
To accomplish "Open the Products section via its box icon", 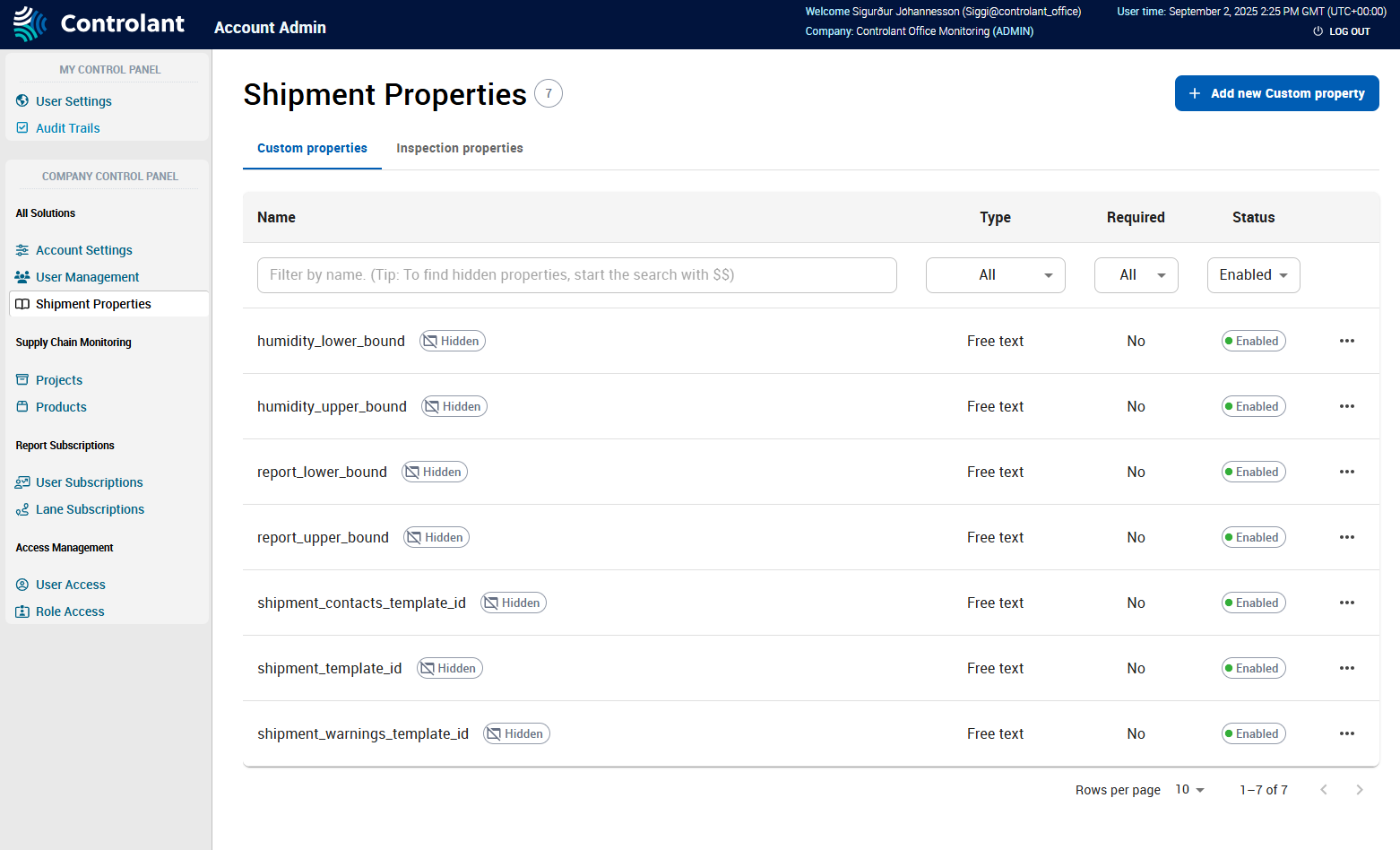I will [22, 406].
